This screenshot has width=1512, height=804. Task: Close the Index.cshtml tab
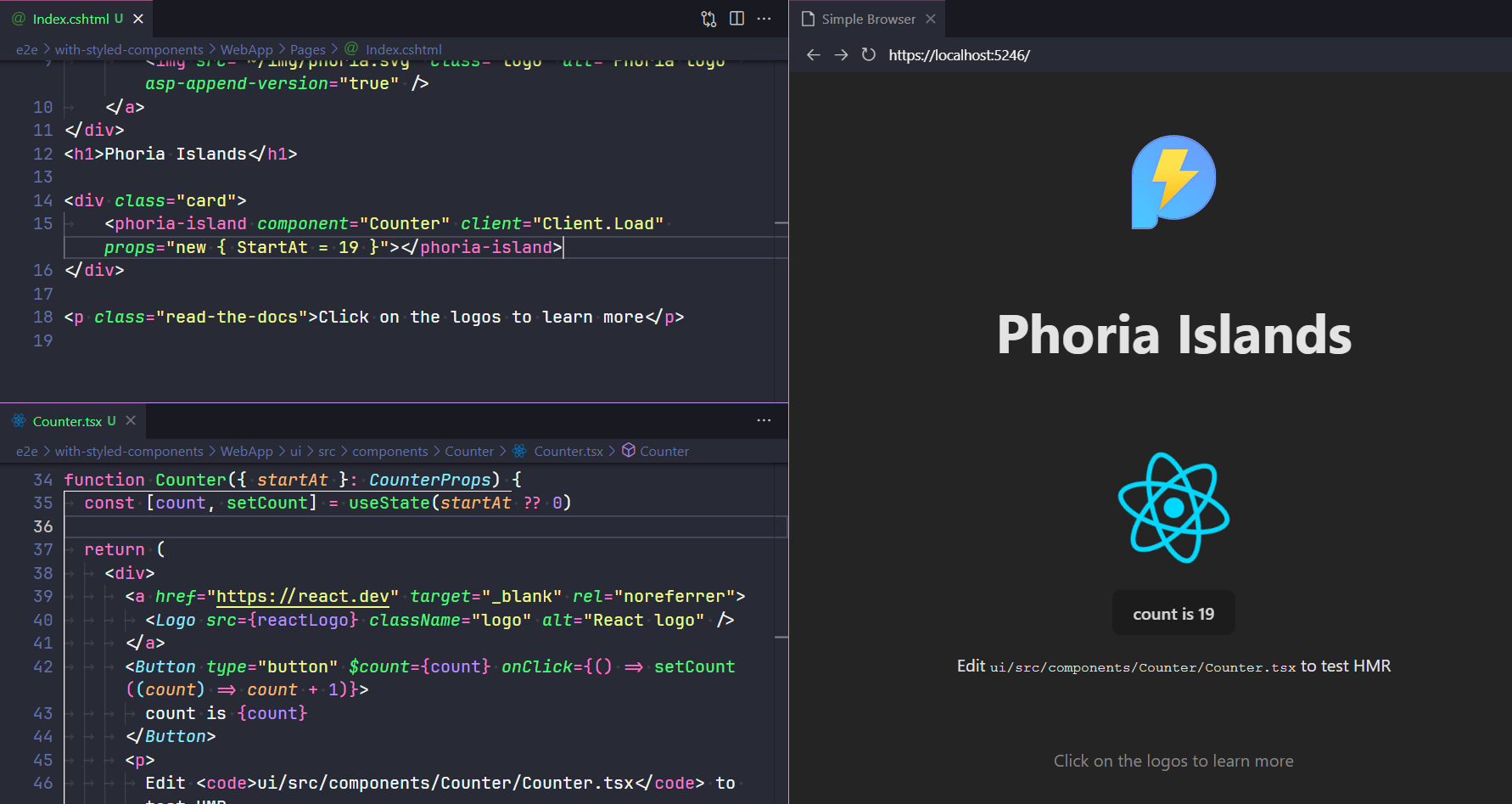click(138, 19)
